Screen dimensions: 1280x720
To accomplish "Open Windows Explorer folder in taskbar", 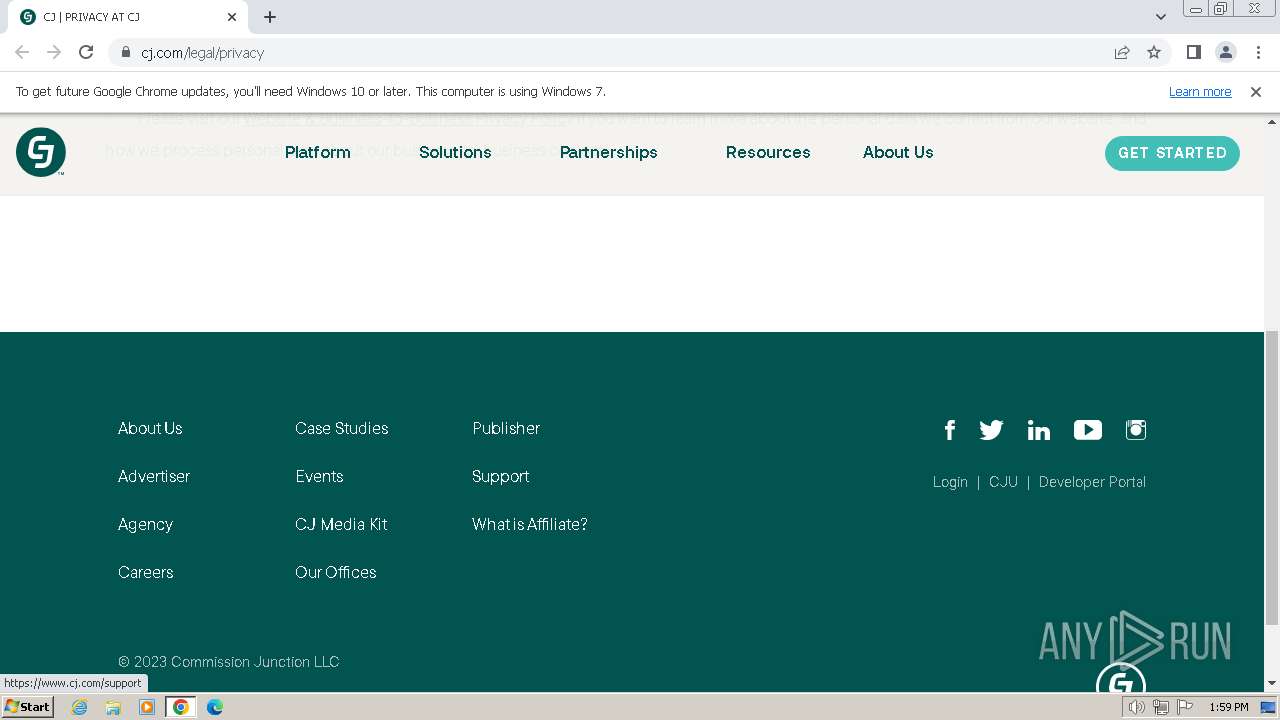I will point(113,707).
